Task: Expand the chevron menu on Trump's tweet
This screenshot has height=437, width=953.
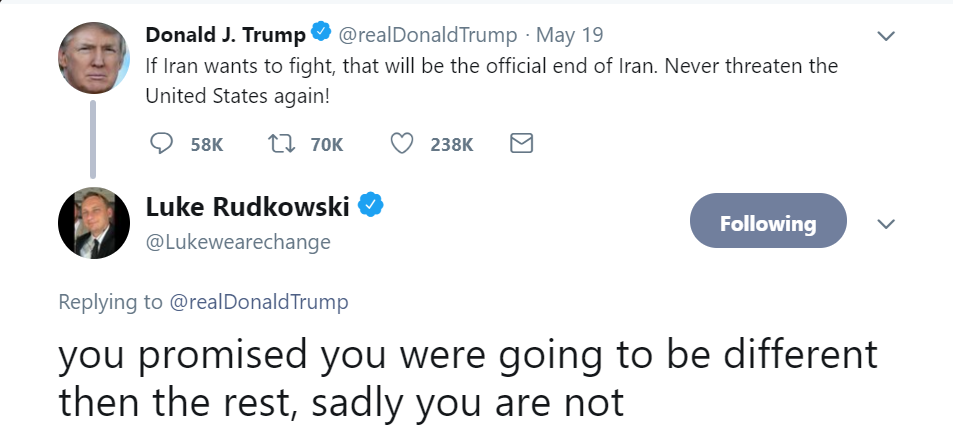Action: pos(885,36)
